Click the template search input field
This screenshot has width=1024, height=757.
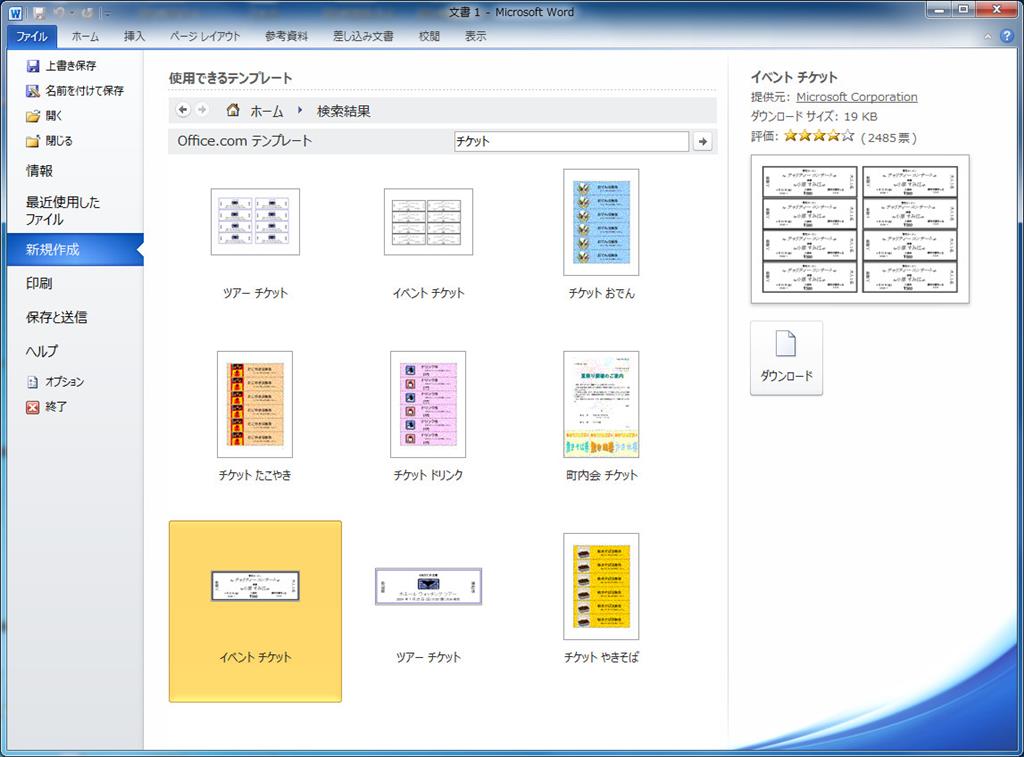click(x=570, y=142)
